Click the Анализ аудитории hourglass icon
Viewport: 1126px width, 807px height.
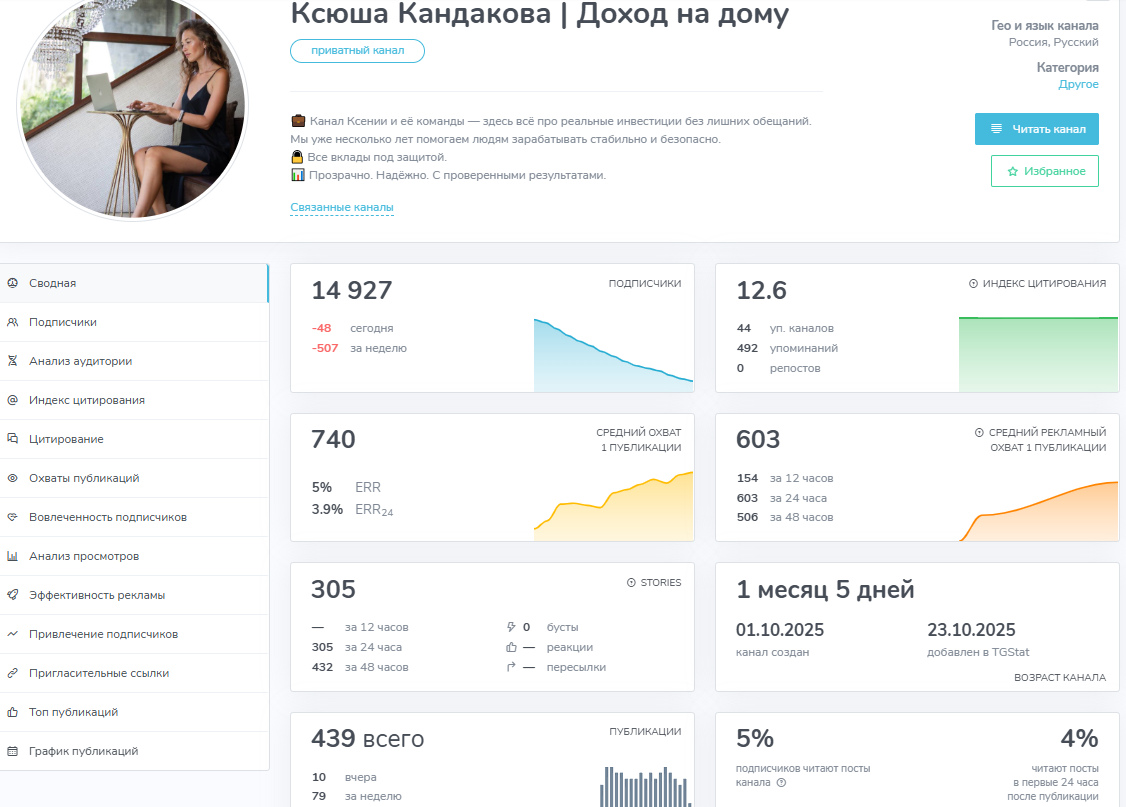pyautogui.click(x=12, y=361)
